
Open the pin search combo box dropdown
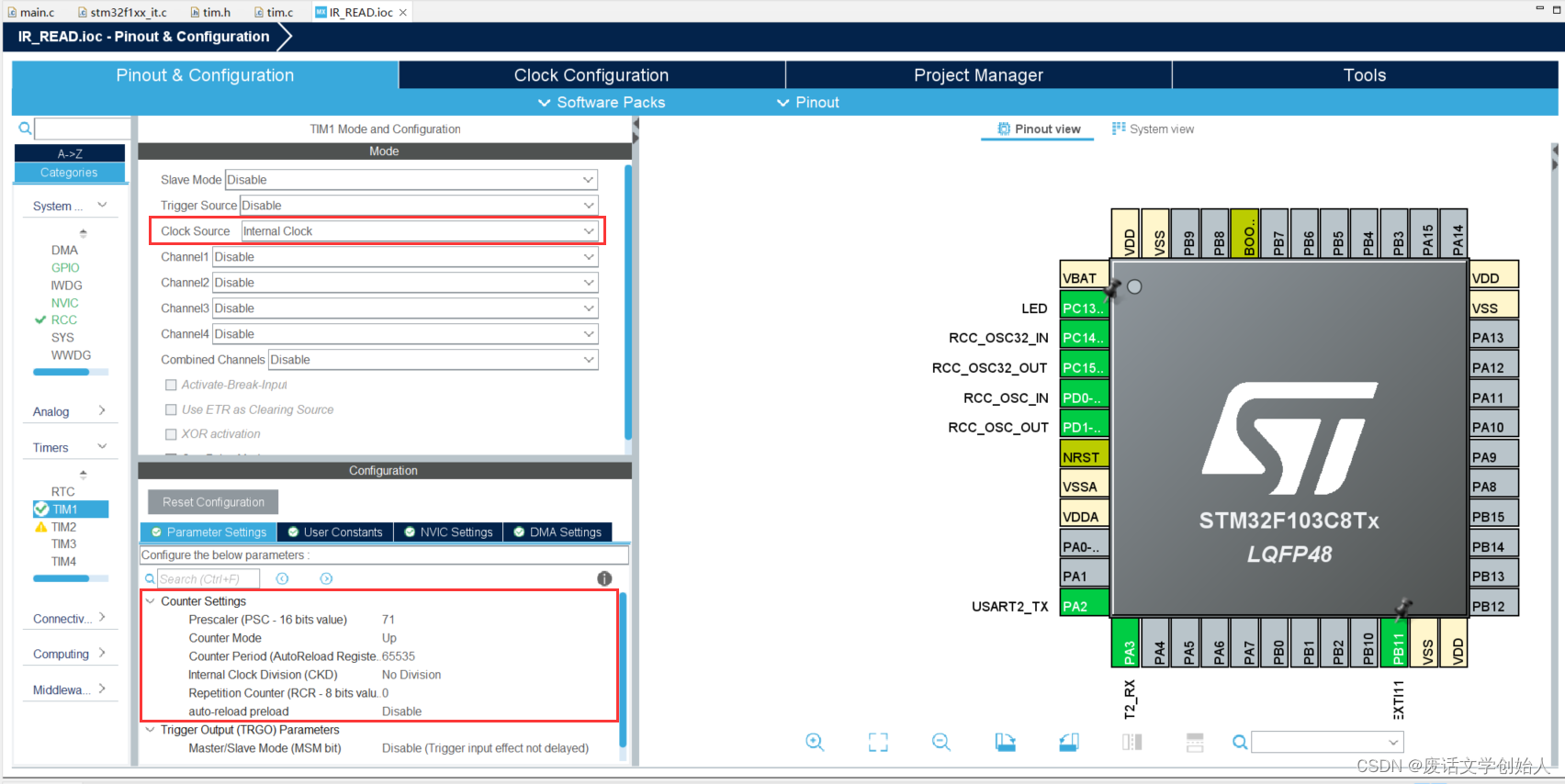pyautogui.click(x=1393, y=742)
